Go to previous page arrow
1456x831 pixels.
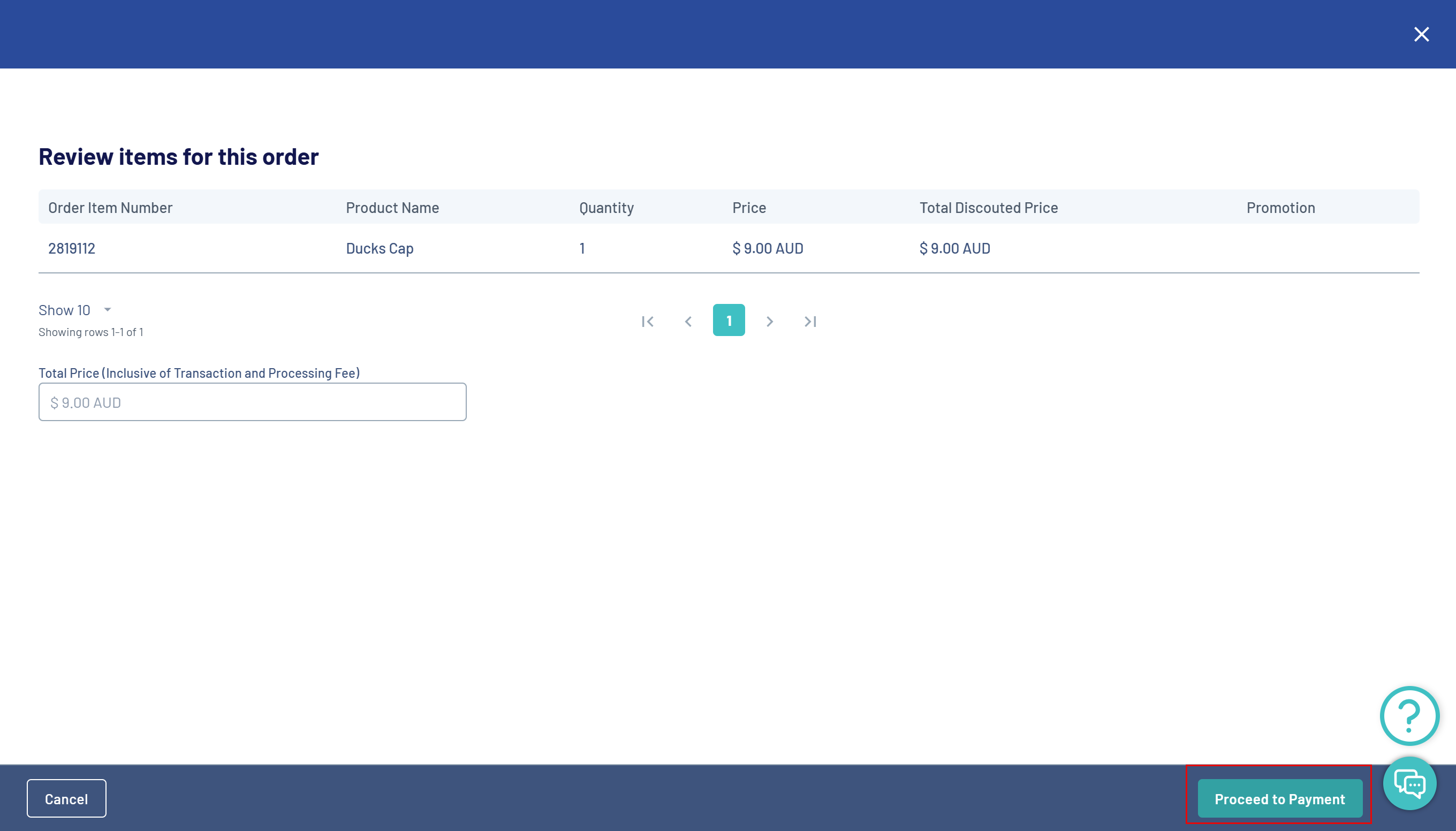(688, 322)
